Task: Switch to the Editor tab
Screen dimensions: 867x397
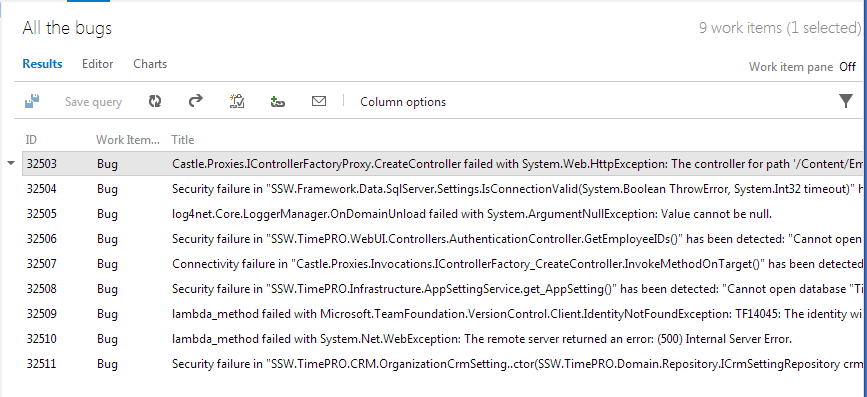Action: tap(98, 64)
